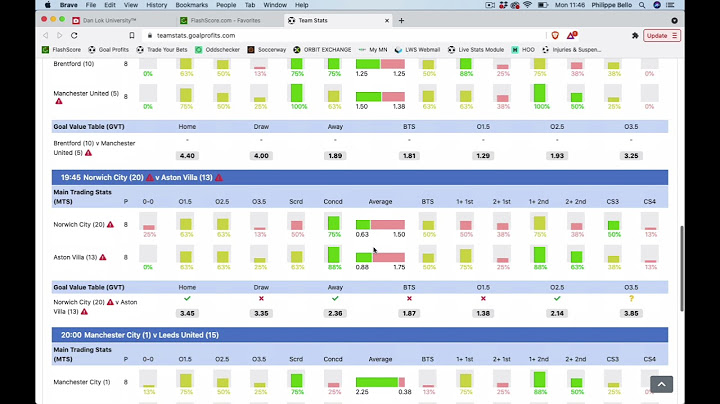Viewport: 720px width, 404px height.
Task: Click the page vertical scrollbar
Action: pos(681,269)
